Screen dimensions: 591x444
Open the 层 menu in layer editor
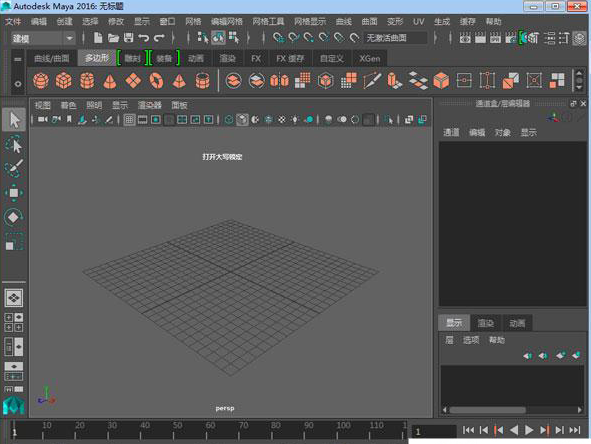click(449, 340)
